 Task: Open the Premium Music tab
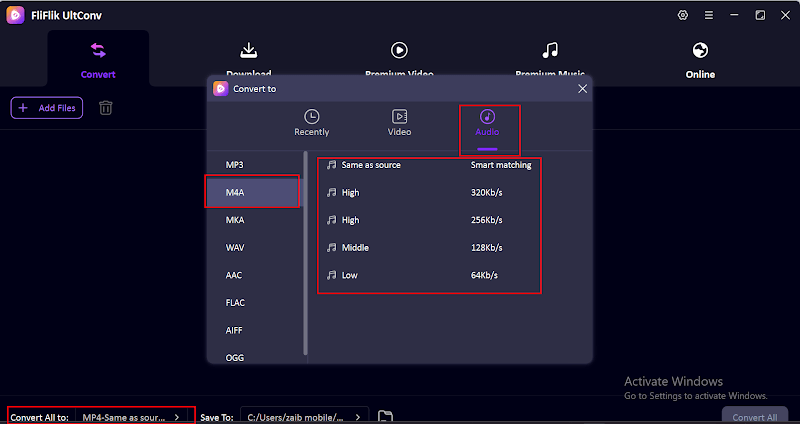[550, 61]
